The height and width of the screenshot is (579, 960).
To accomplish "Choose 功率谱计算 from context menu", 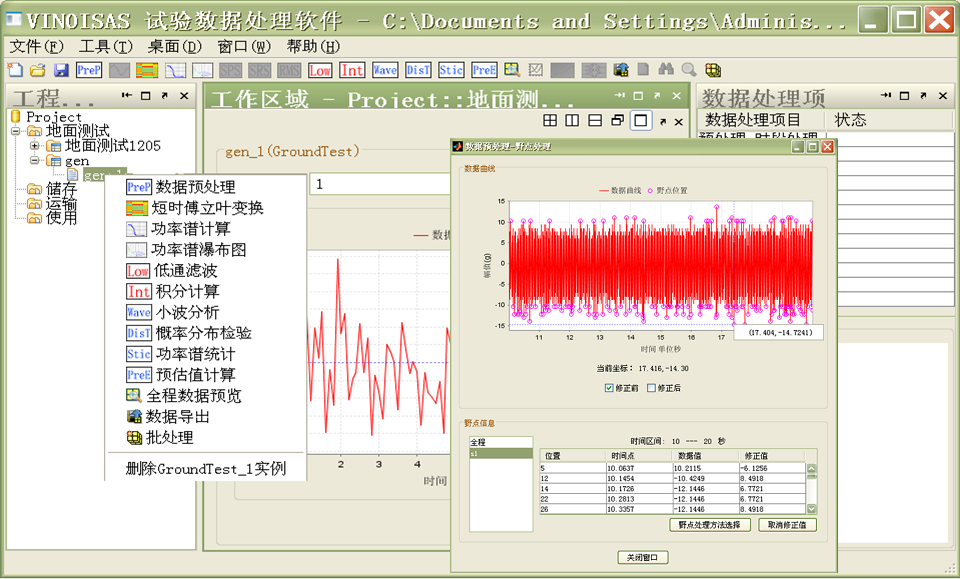I will pyautogui.click(x=205, y=229).
